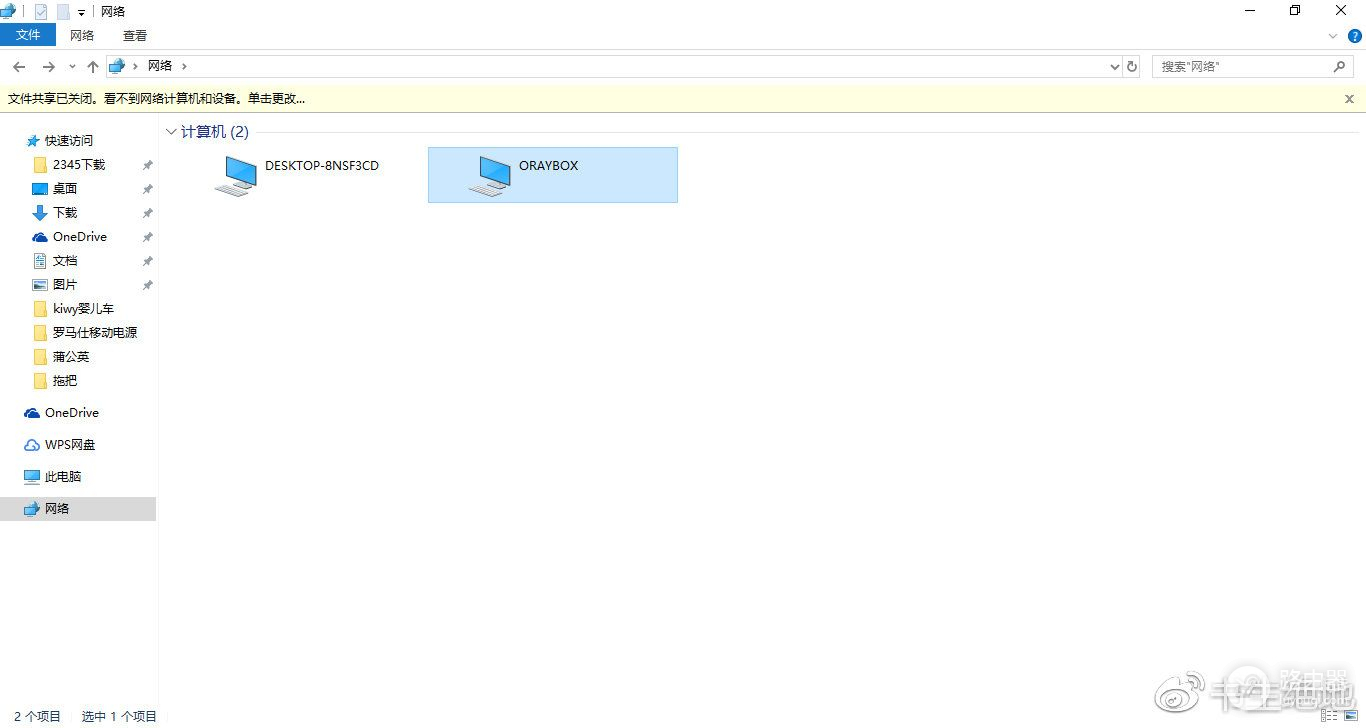The image size is (1366, 728).
Task: Click the file sharing turned-off notification
Action: coord(156,98)
